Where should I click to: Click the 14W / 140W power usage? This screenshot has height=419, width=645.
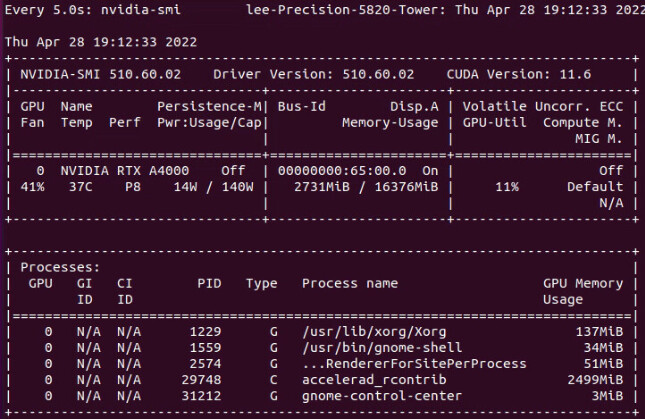click(x=213, y=187)
